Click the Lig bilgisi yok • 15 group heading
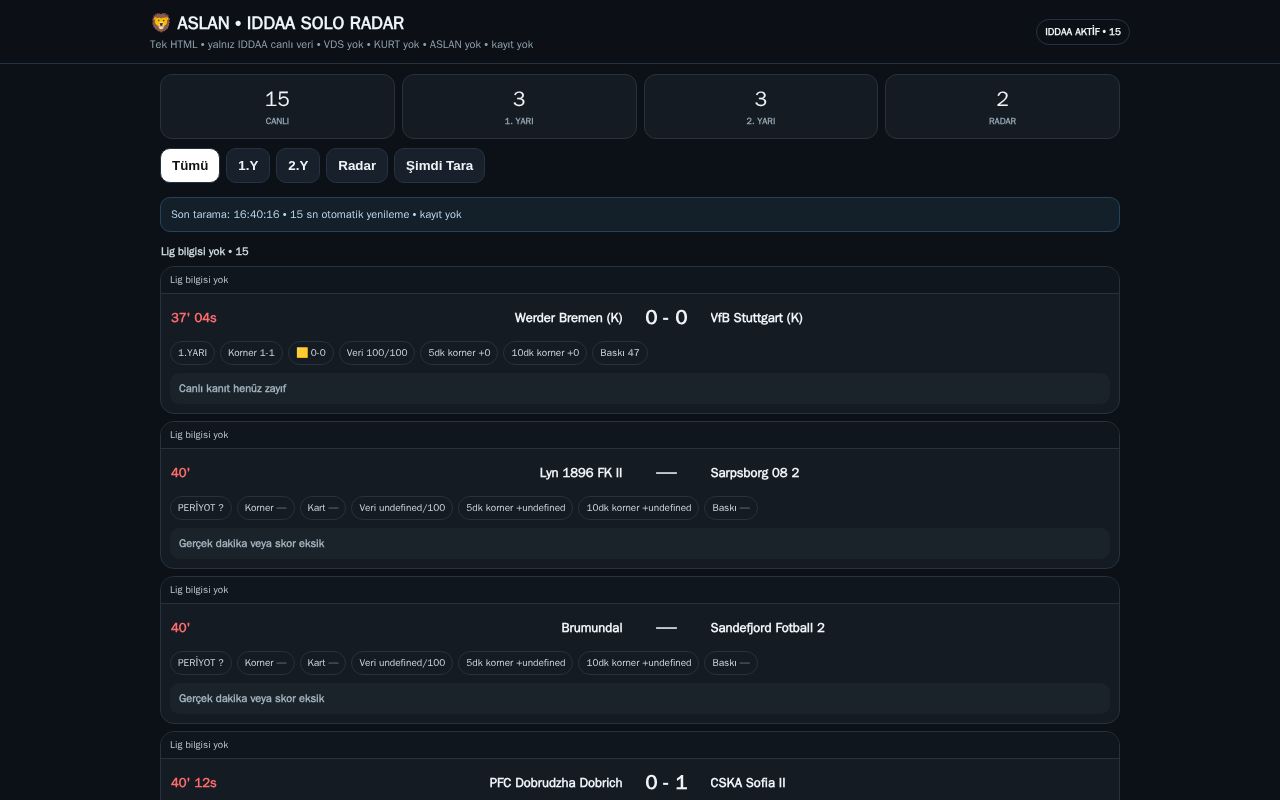The height and width of the screenshot is (800, 1280). pos(205,252)
